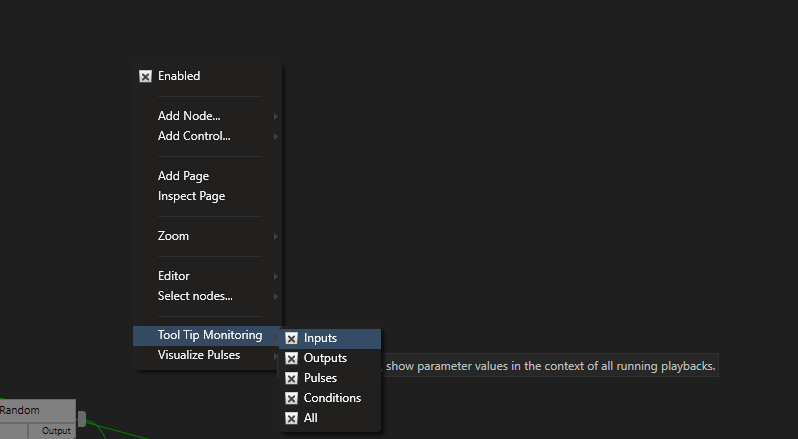Toggle the Enabled checkbox
Screen dimensions: 798x439
click(x=146, y=76)
